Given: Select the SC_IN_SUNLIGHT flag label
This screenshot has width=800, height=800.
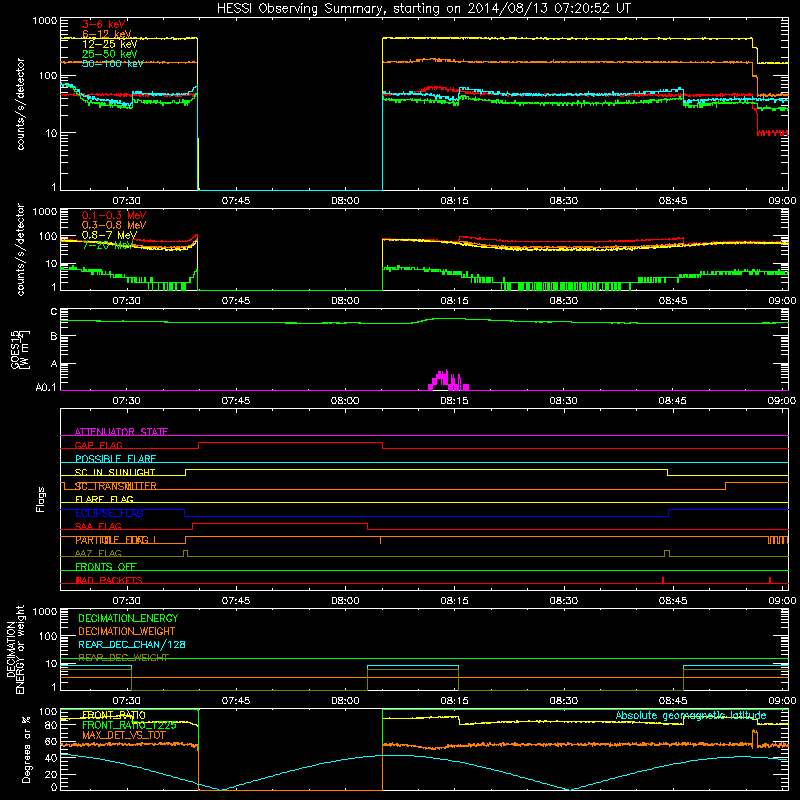Looking at the screenshot, I should coord(115,472).
